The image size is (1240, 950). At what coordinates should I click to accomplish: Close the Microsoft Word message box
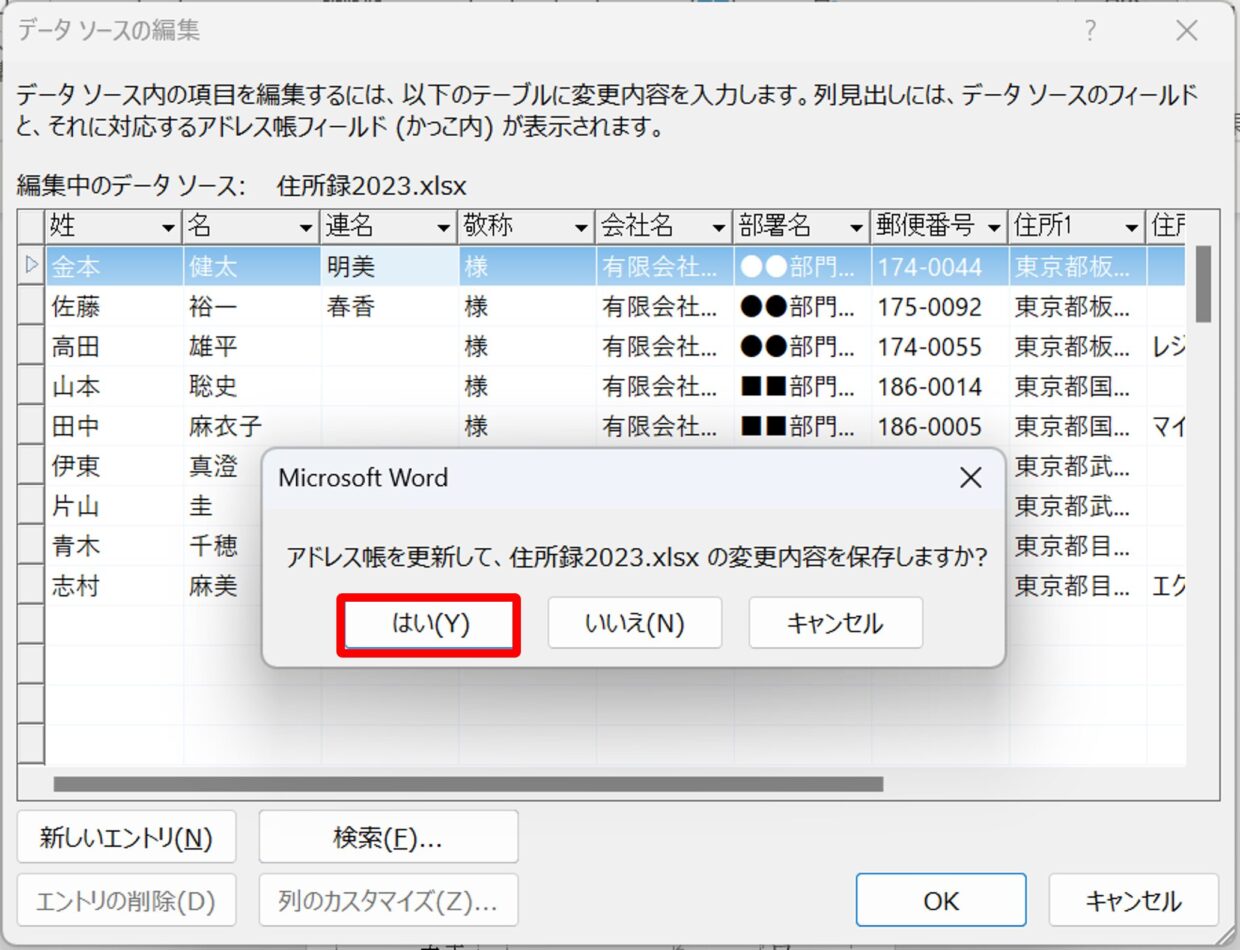(970, 478)
